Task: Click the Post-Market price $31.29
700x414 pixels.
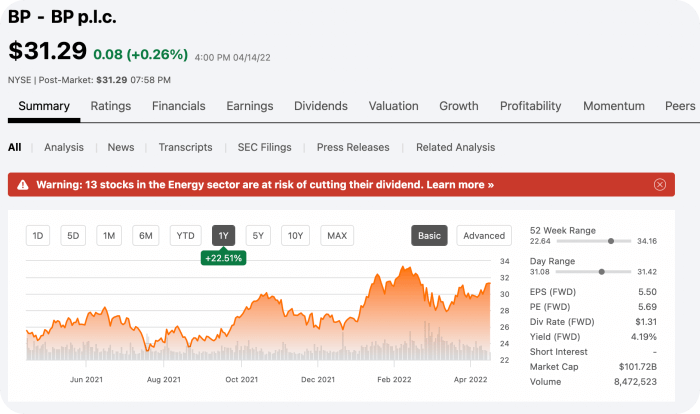Action: (112, 80)
